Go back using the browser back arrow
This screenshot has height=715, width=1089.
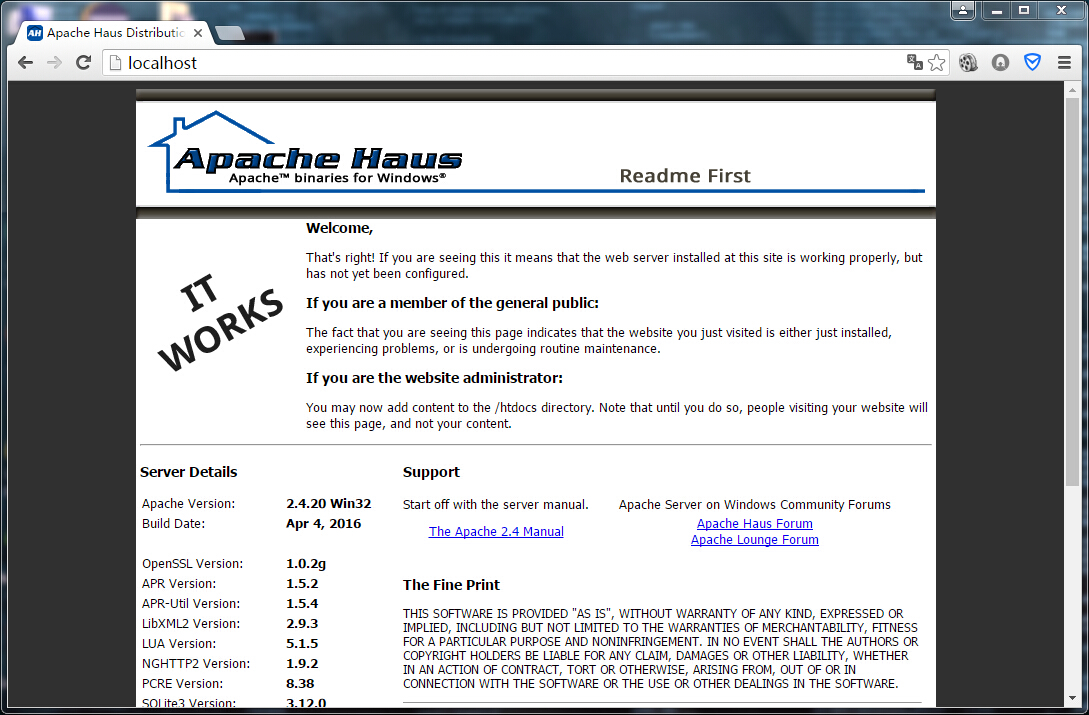click(x=26, y=63)
